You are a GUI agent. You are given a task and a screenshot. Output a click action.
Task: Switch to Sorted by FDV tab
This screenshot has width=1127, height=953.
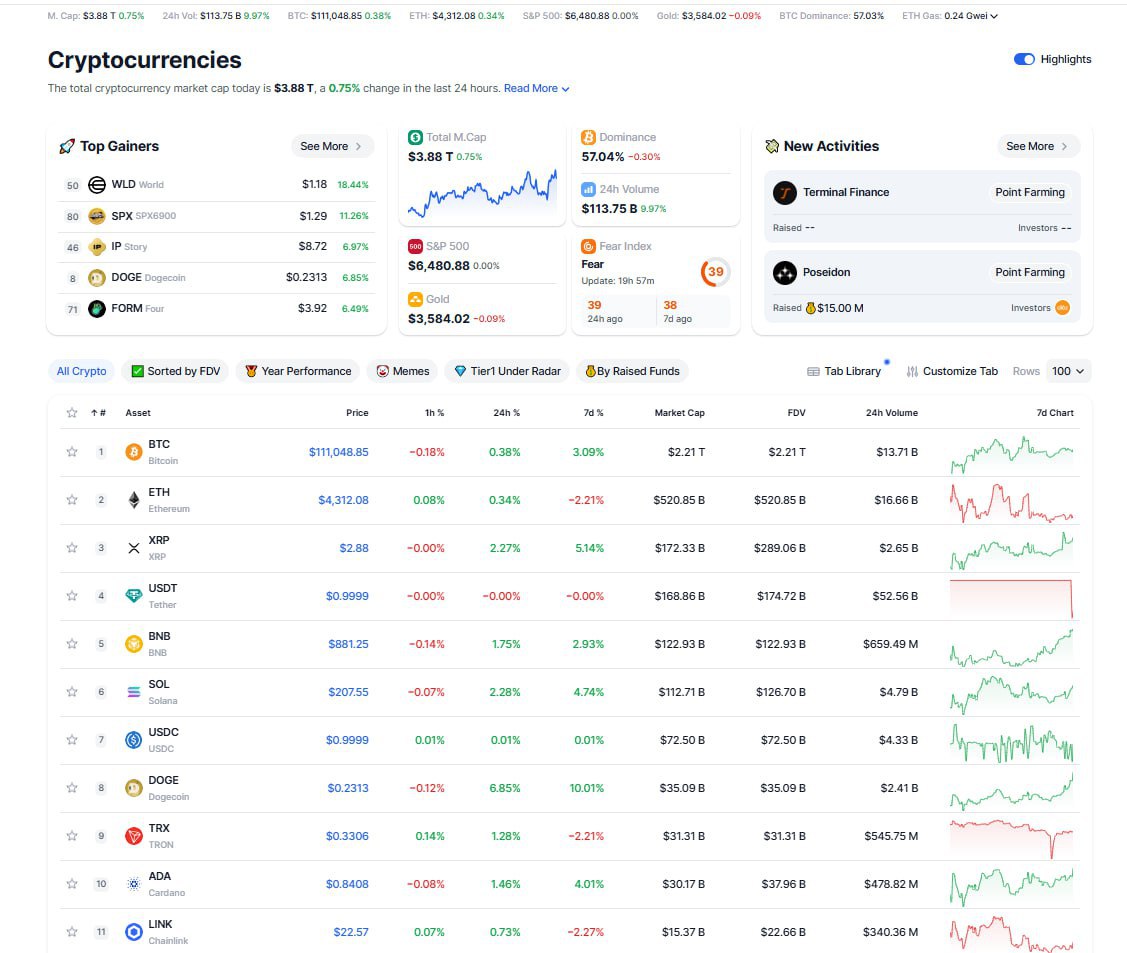[x=176, y=371]
